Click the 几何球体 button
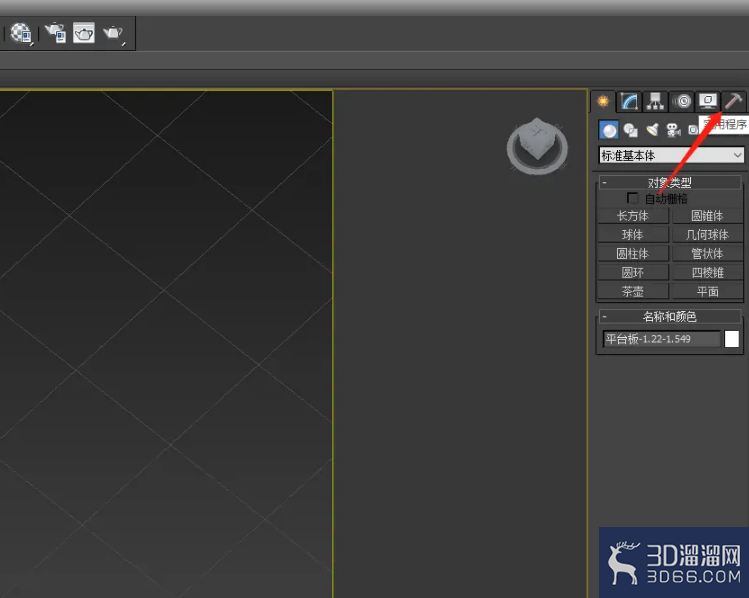 [x=707, y=235]
